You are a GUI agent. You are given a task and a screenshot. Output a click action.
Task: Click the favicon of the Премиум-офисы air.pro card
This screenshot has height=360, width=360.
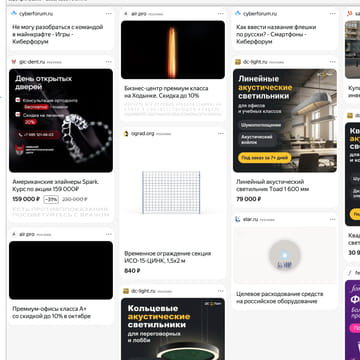14,234
